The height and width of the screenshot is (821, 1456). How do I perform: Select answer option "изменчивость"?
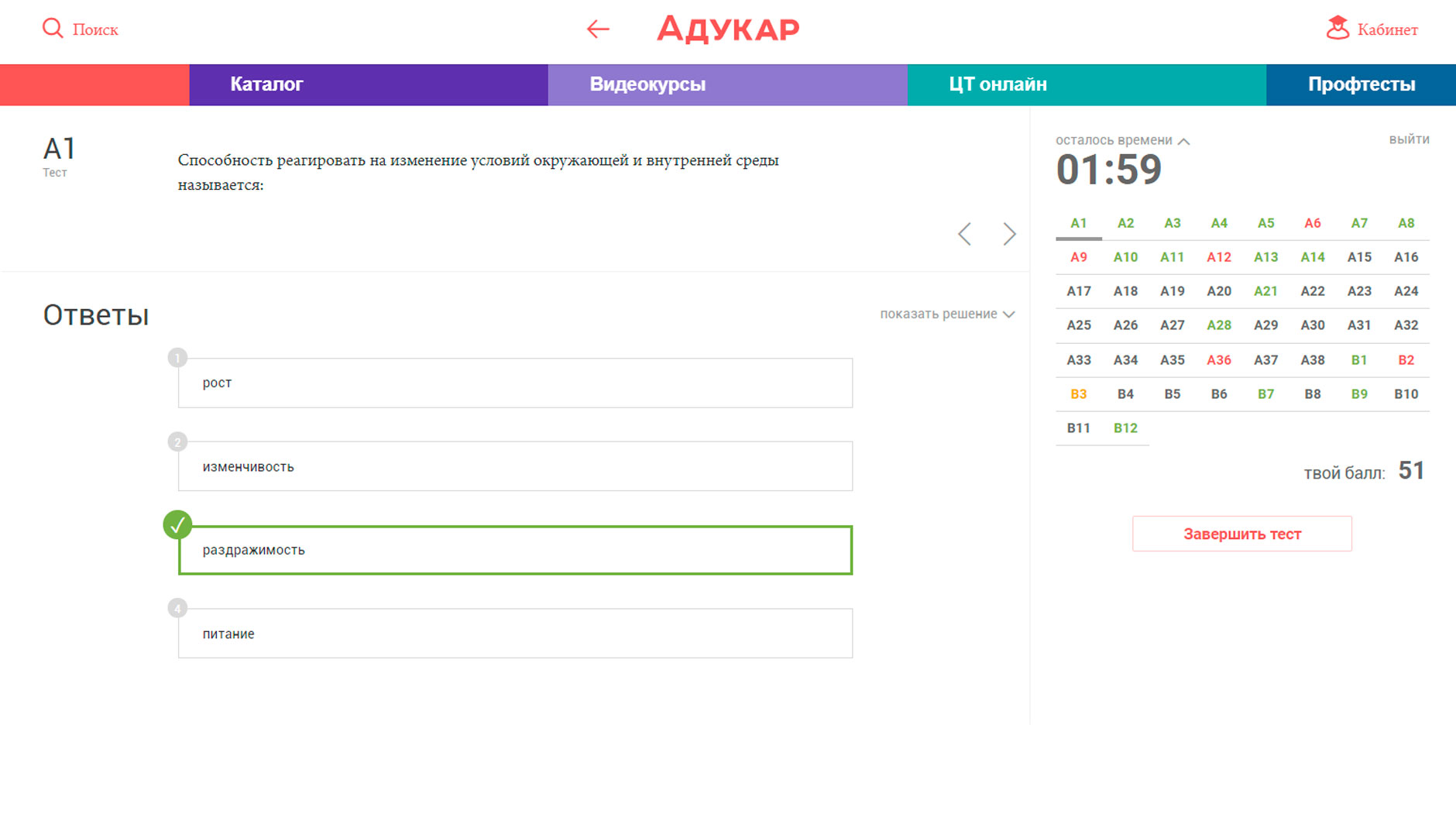tap(515, 466)
